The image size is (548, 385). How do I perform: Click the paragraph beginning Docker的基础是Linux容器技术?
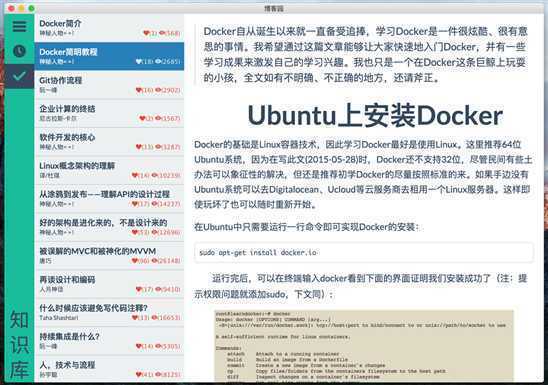[x=363, y=174]
